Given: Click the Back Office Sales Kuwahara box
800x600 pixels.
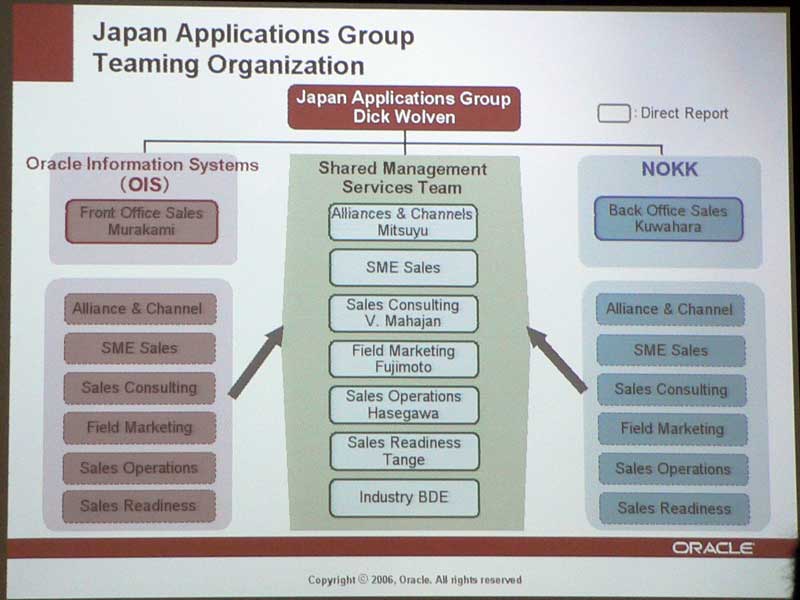Looking at the screenshot, I should (x=668, y=219).
